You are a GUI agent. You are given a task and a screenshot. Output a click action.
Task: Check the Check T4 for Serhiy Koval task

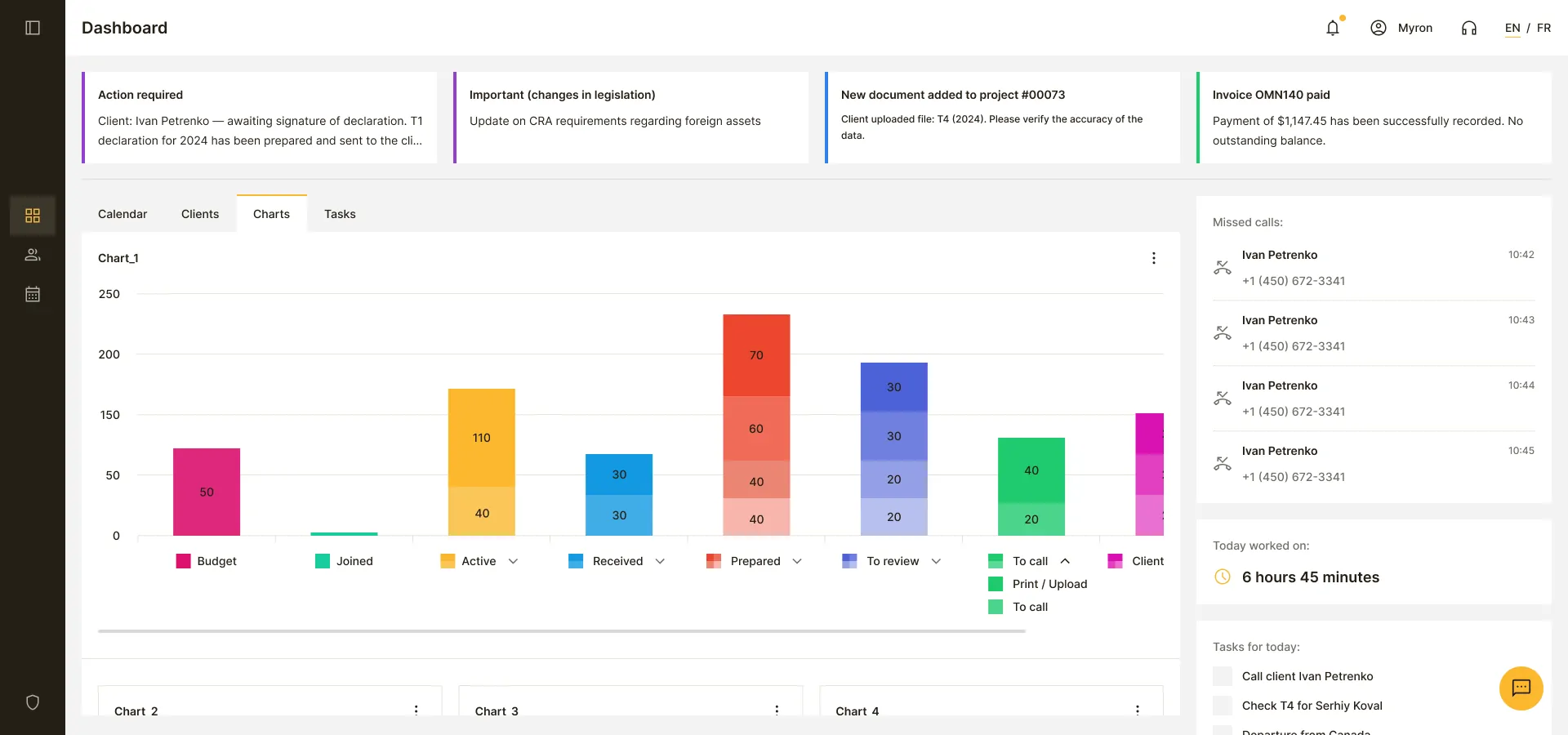coord(1223,706)
